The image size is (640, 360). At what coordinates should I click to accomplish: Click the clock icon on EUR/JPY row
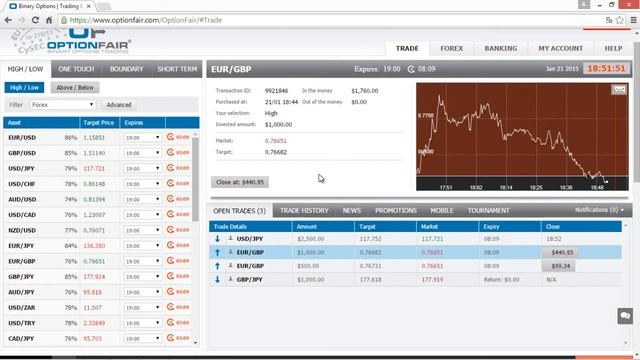[x=171, y=245]
